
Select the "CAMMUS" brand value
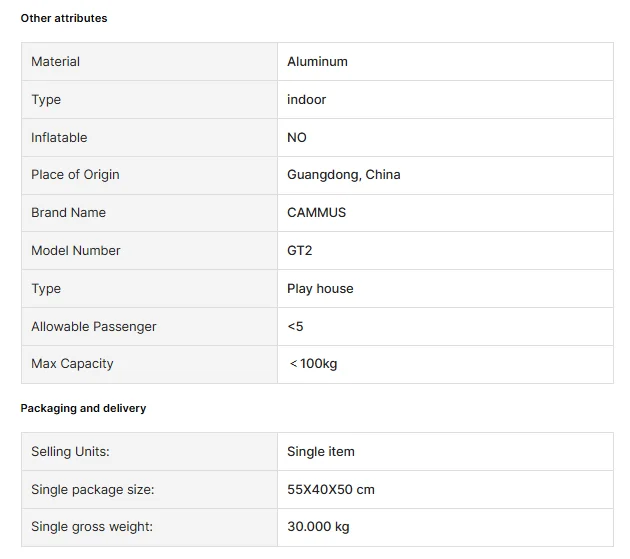point(316,213)
